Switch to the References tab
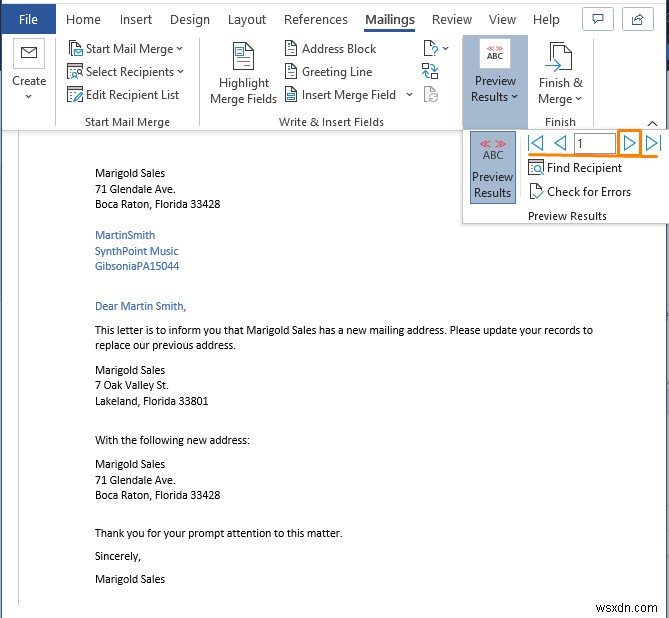Screen dimensions: 669x618 [x=316, y=20]
